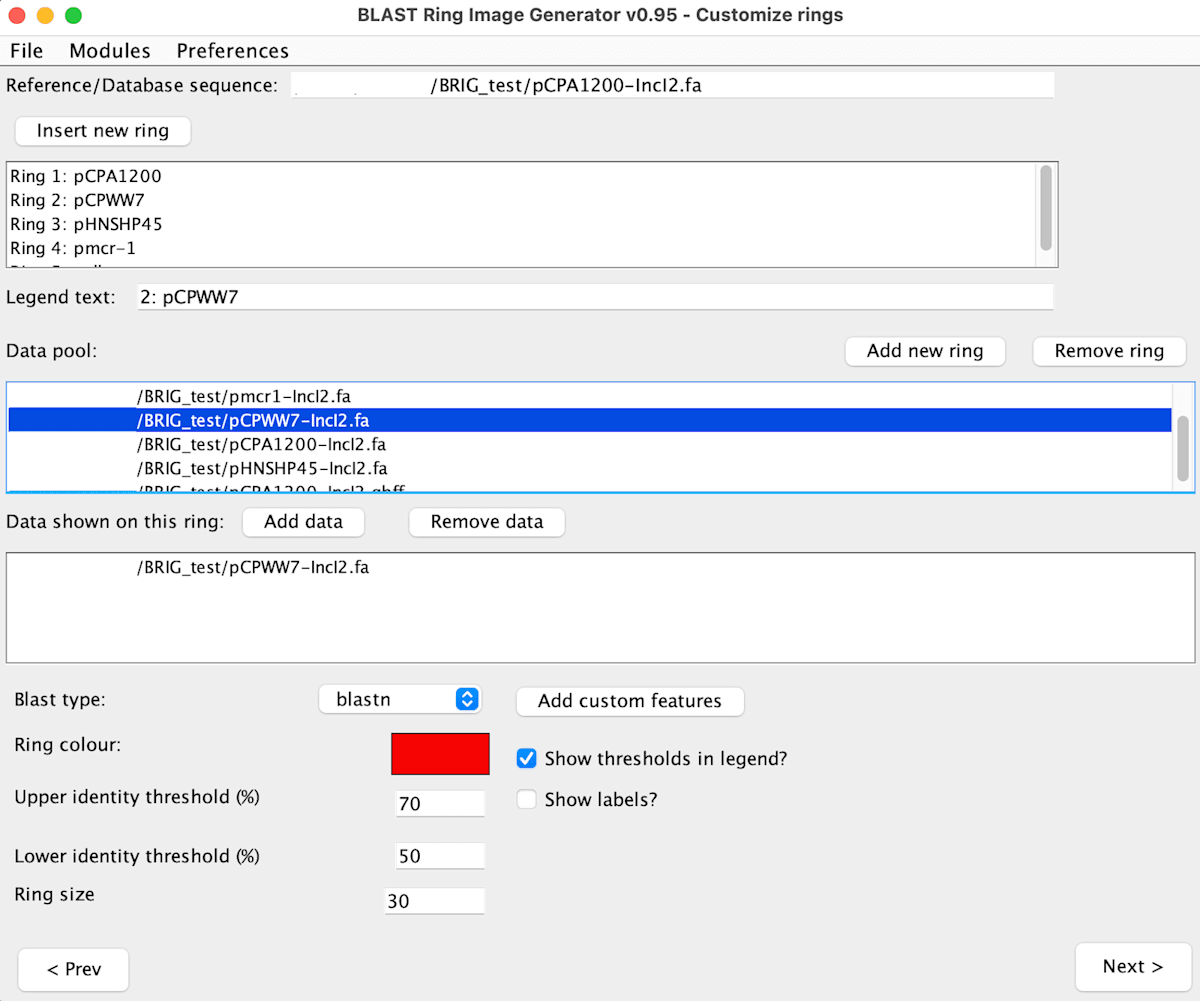Click the Insert new ring button
1200x1001 pixels.
tap(103, 131)
